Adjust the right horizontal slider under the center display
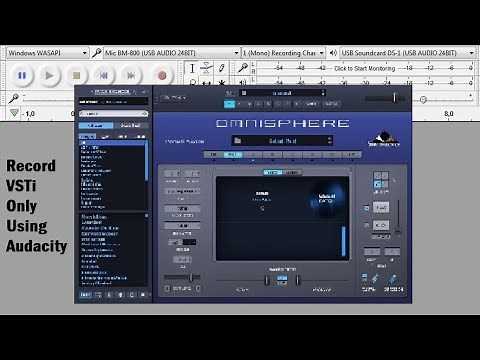The width and height of the screenshot is (480, 360). [x=322, y=280]
